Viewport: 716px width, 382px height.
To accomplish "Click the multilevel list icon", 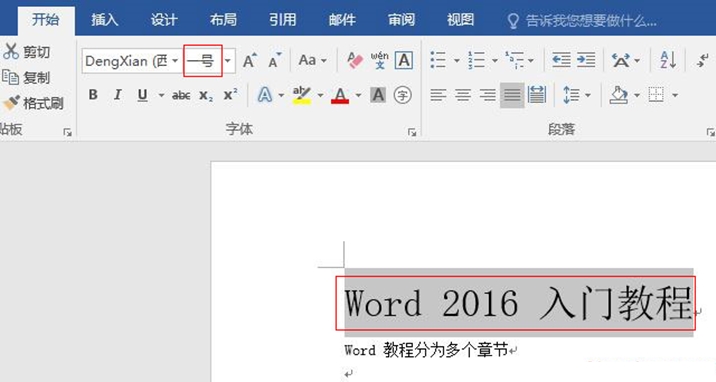I will 515,60.
